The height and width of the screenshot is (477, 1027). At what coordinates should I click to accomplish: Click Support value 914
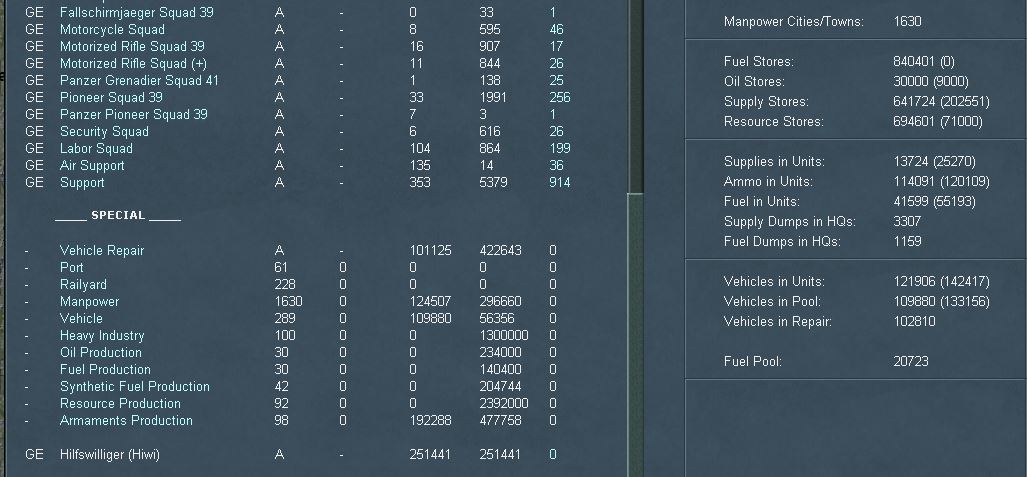coord(559,183)
